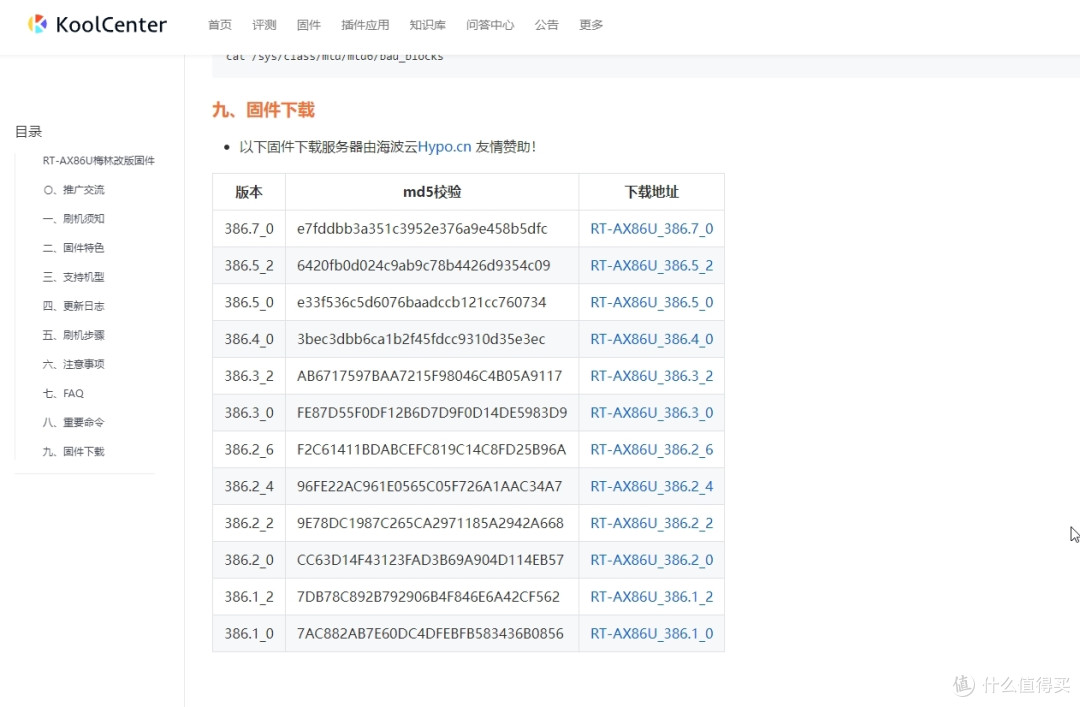This screenshot has width=1080, height=707.
Task: Download RT-AX86U_386.5_2 firmware
Action: 652,265
